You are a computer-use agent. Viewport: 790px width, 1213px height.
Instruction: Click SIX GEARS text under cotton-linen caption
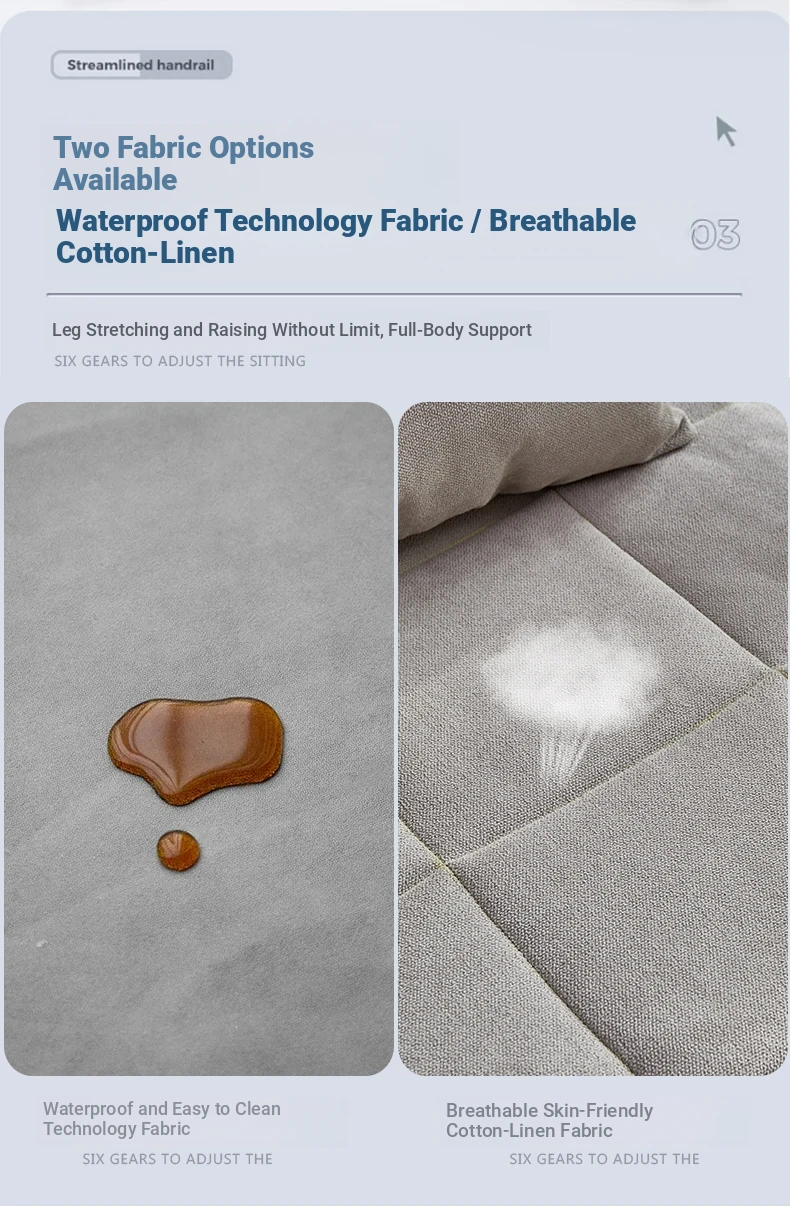[x=604, y=1159]
